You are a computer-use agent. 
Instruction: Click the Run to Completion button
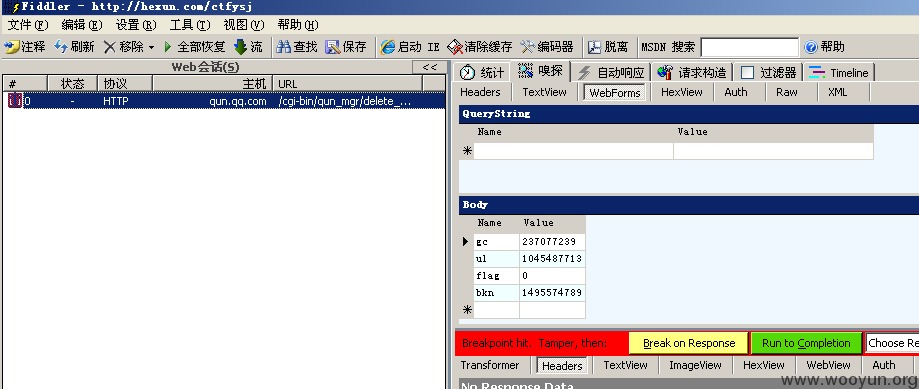point(806,343)
